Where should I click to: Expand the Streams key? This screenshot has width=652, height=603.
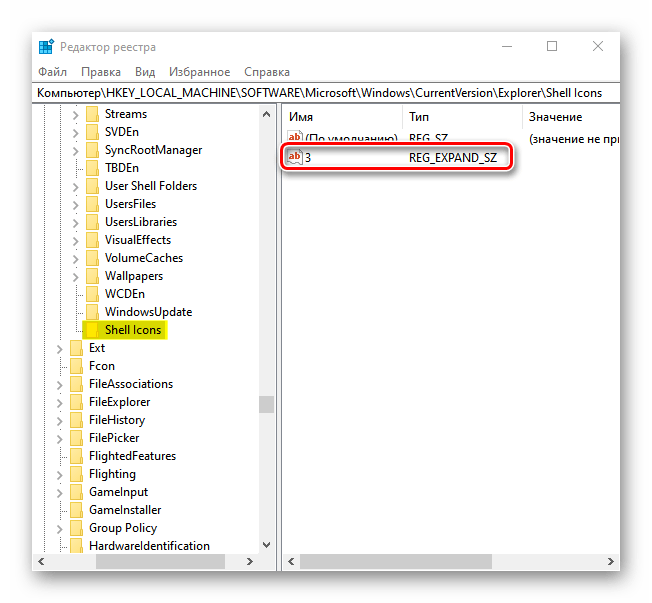[75, 115]
